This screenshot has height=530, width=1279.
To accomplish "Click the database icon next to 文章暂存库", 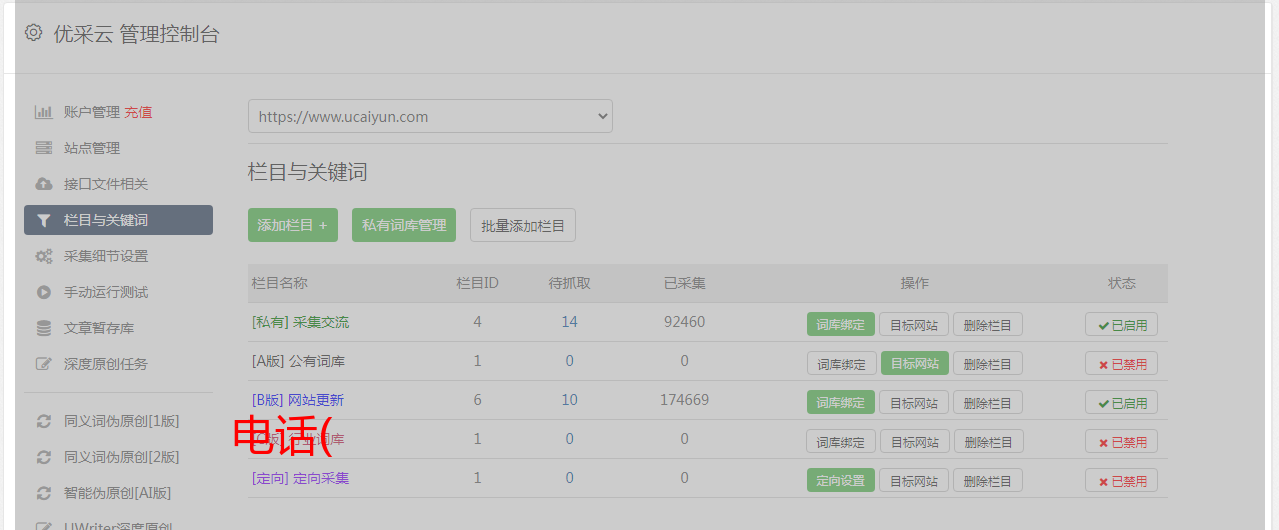I will tap(43, 328).
